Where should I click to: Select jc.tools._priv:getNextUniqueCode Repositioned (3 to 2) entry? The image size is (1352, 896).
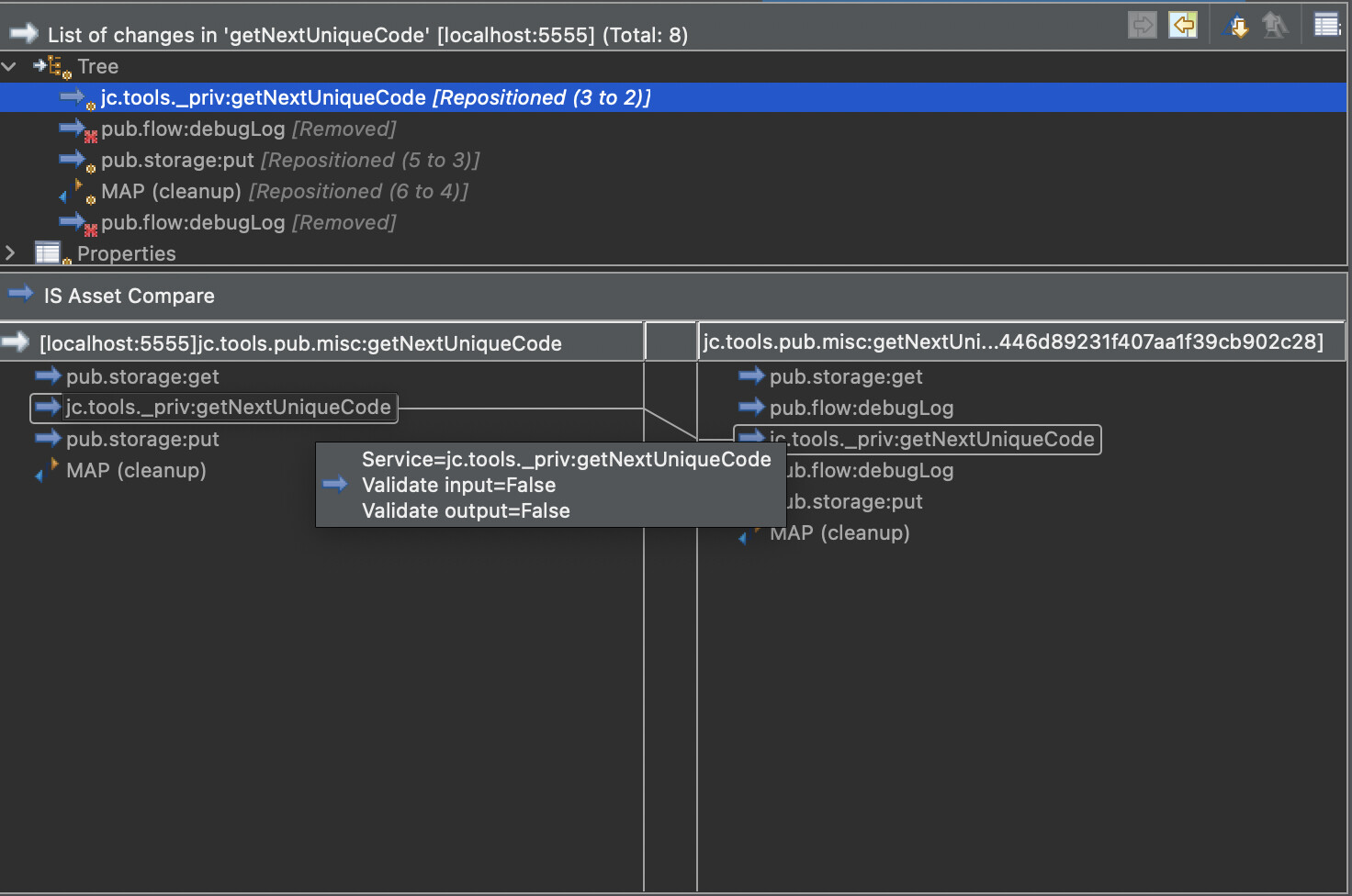click(x=375, y=97)
